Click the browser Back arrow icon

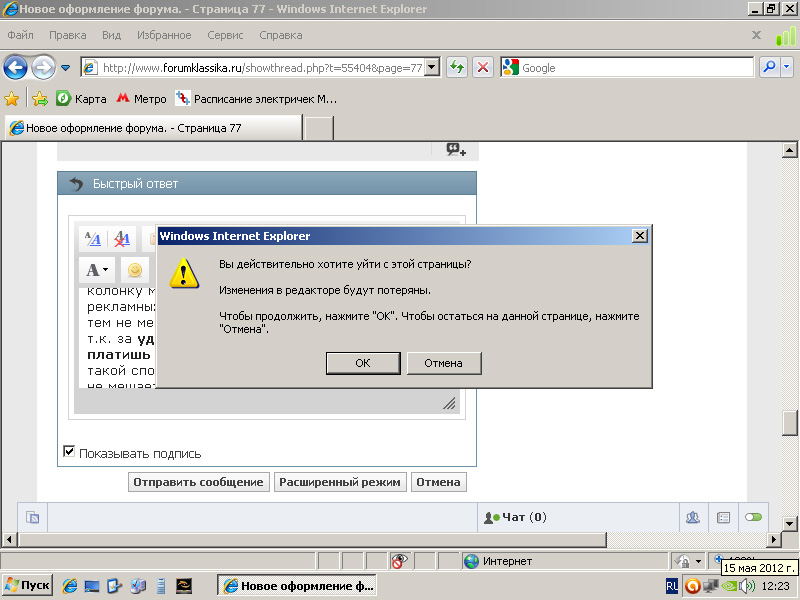(x=15, y=68)
